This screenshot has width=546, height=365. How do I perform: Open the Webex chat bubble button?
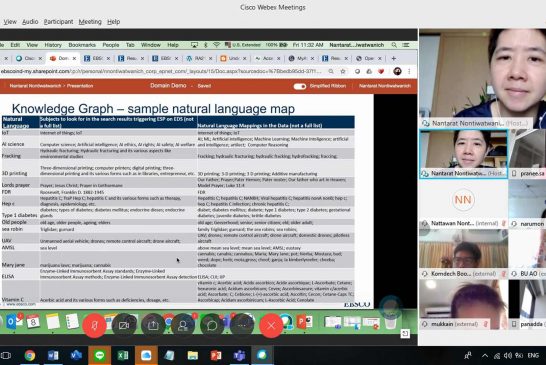click(x=212, y=325)
